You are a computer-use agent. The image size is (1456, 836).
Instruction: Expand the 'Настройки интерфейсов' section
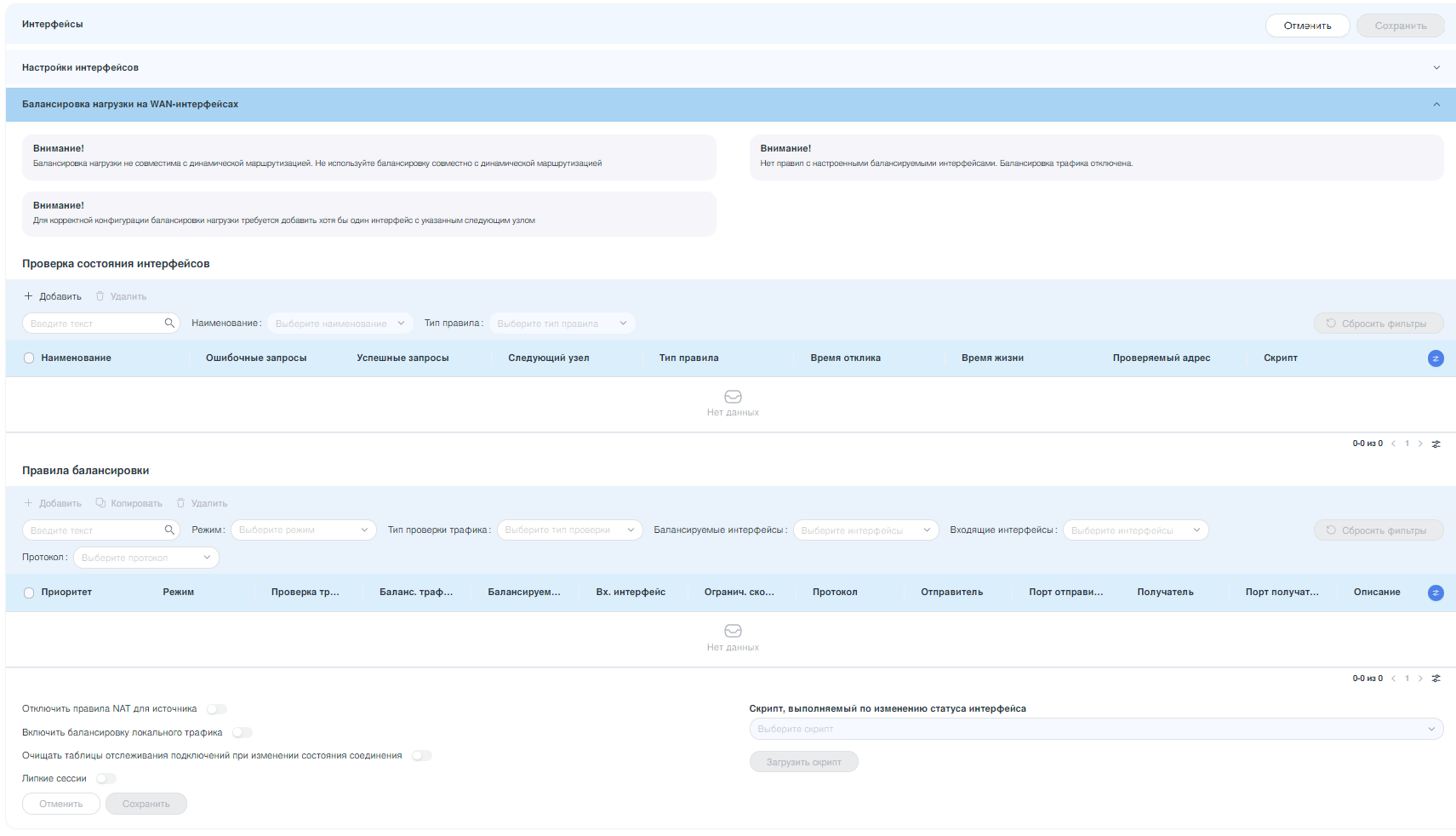coord(1436,68)
